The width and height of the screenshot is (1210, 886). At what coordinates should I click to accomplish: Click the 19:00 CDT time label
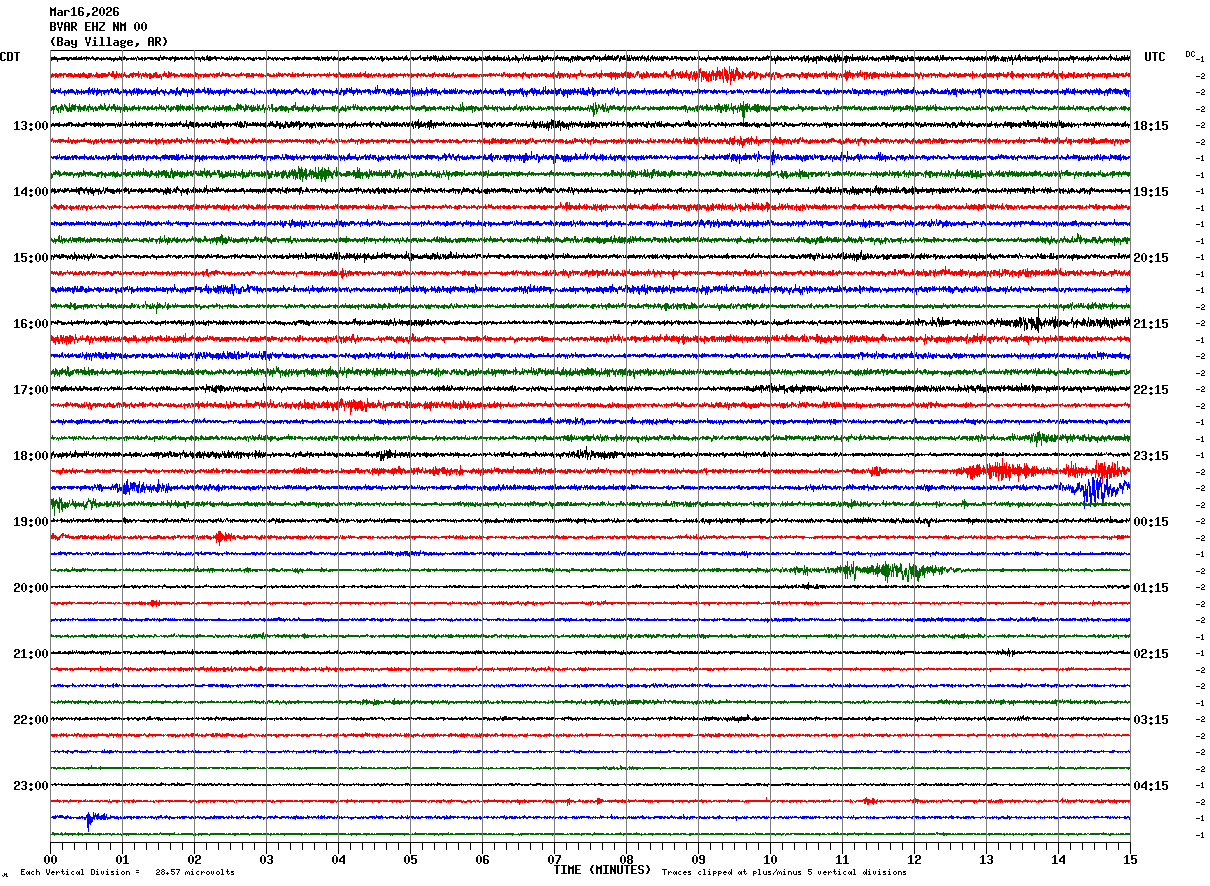tap(30, 522)
